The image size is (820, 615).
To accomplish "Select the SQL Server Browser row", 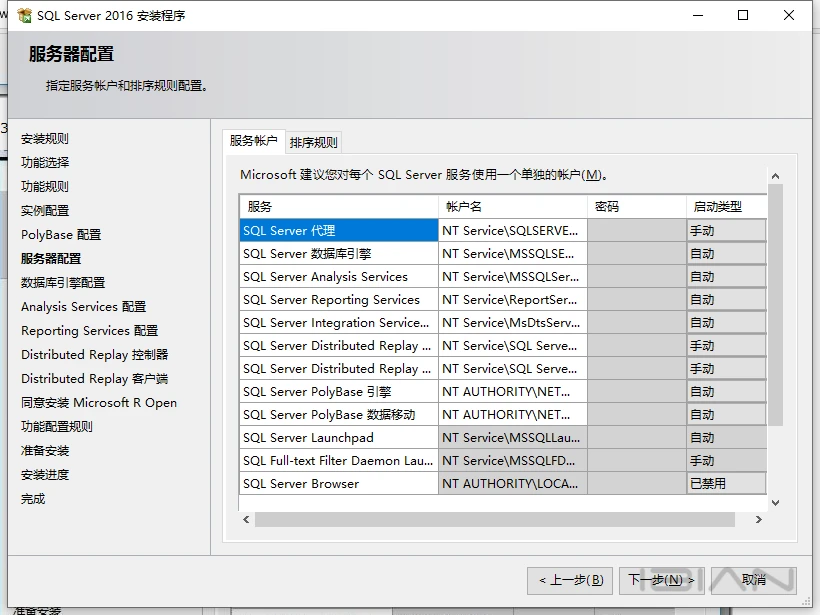I will click(339, 484).
